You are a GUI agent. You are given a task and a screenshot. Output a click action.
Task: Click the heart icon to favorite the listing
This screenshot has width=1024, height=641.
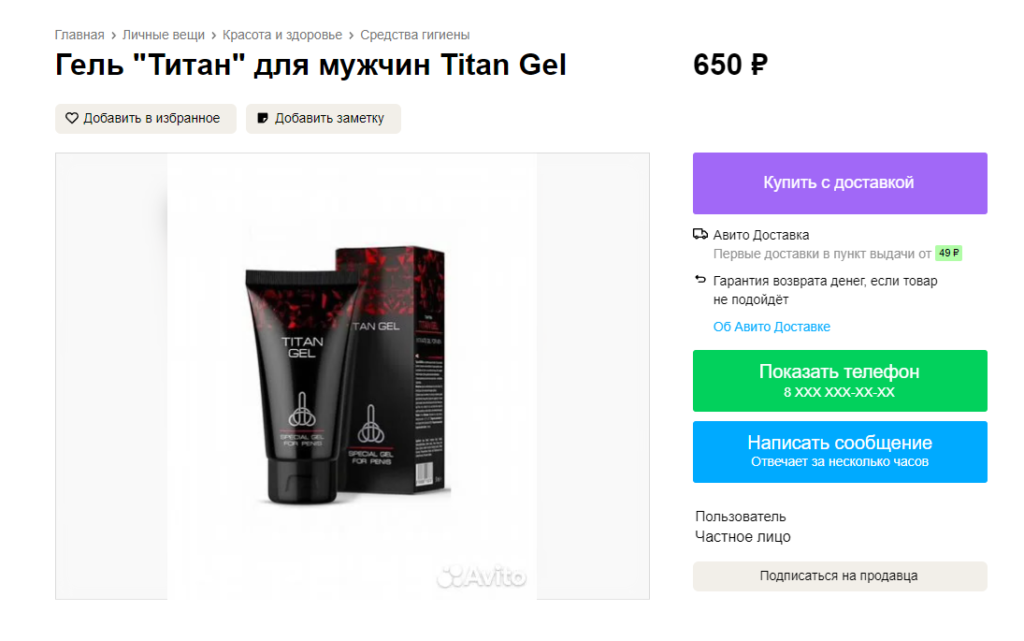click(72, 118)
